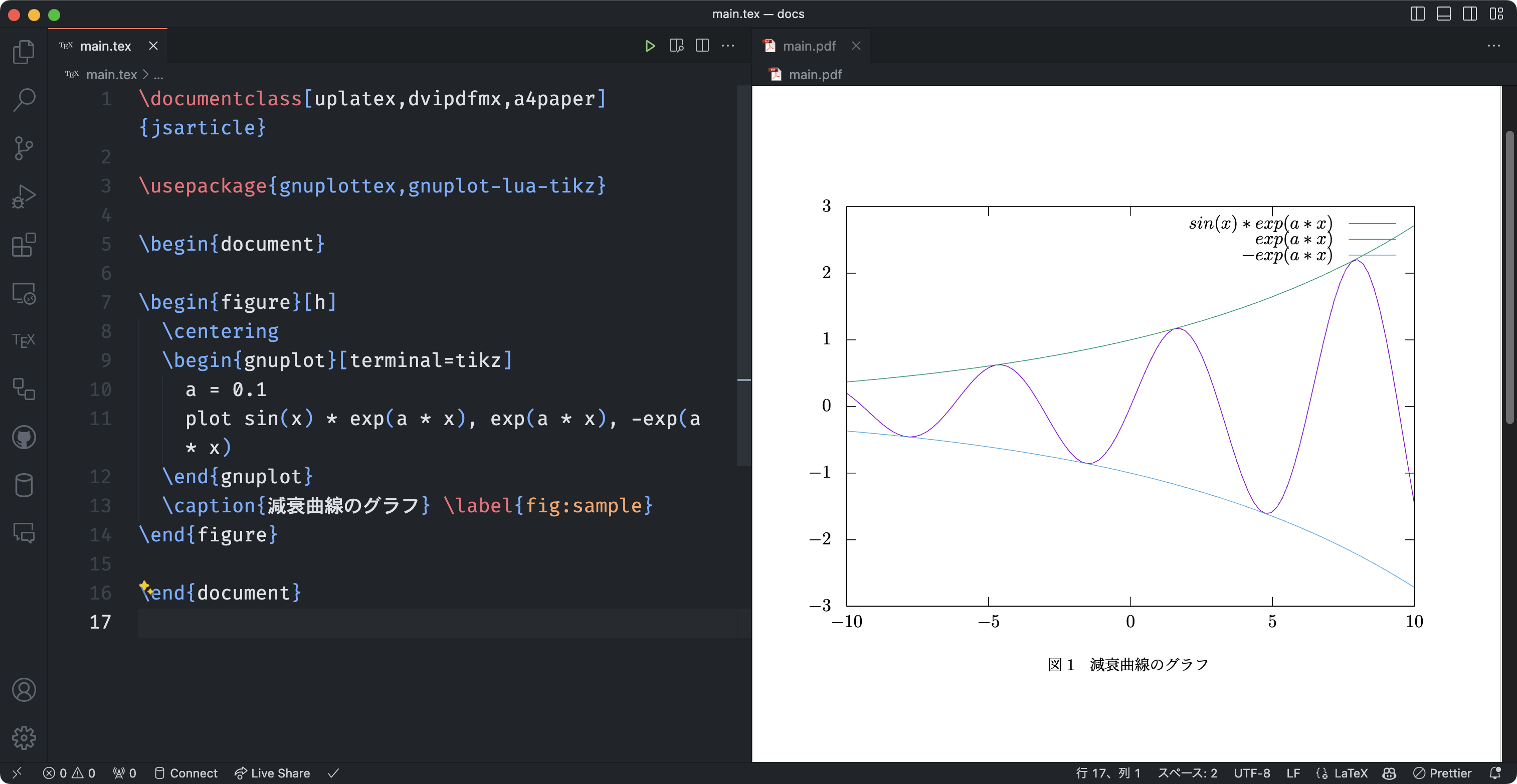Toggle the primary side bar layout button
The height and width of the screenshot is (784, 1517).
click(x=1417, y=14)
